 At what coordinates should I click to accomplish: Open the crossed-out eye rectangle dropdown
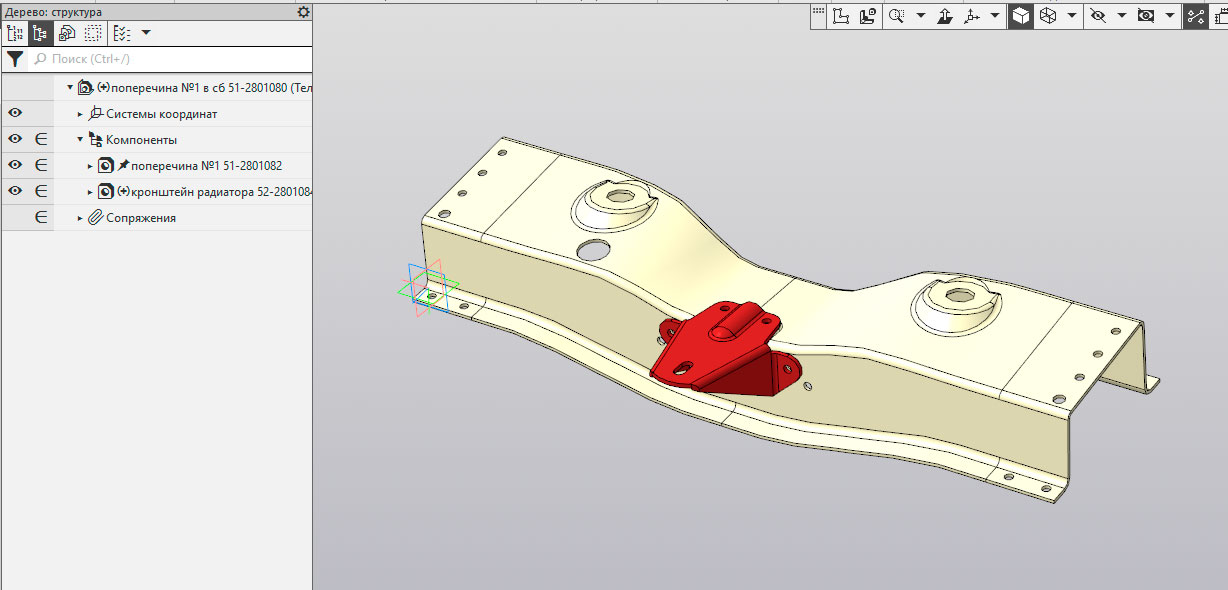[1170, 16]
